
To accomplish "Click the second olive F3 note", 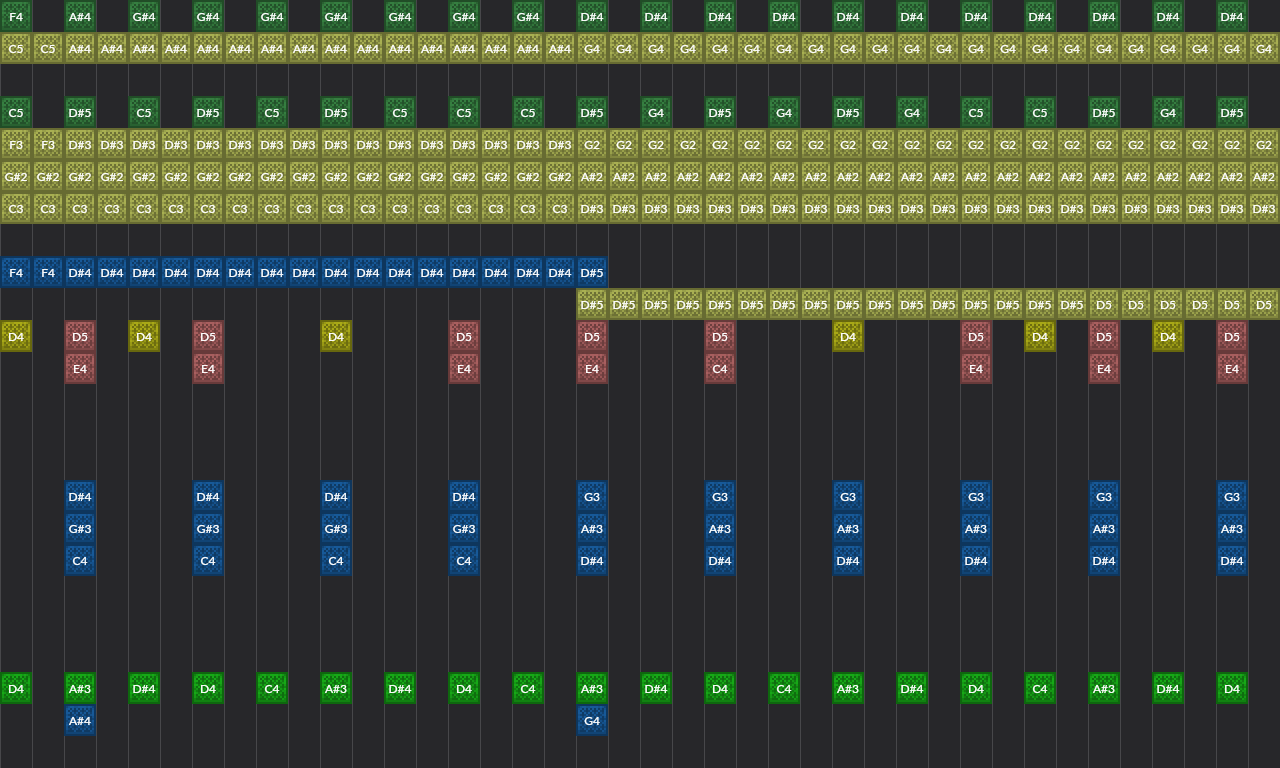I will point(48,145).
